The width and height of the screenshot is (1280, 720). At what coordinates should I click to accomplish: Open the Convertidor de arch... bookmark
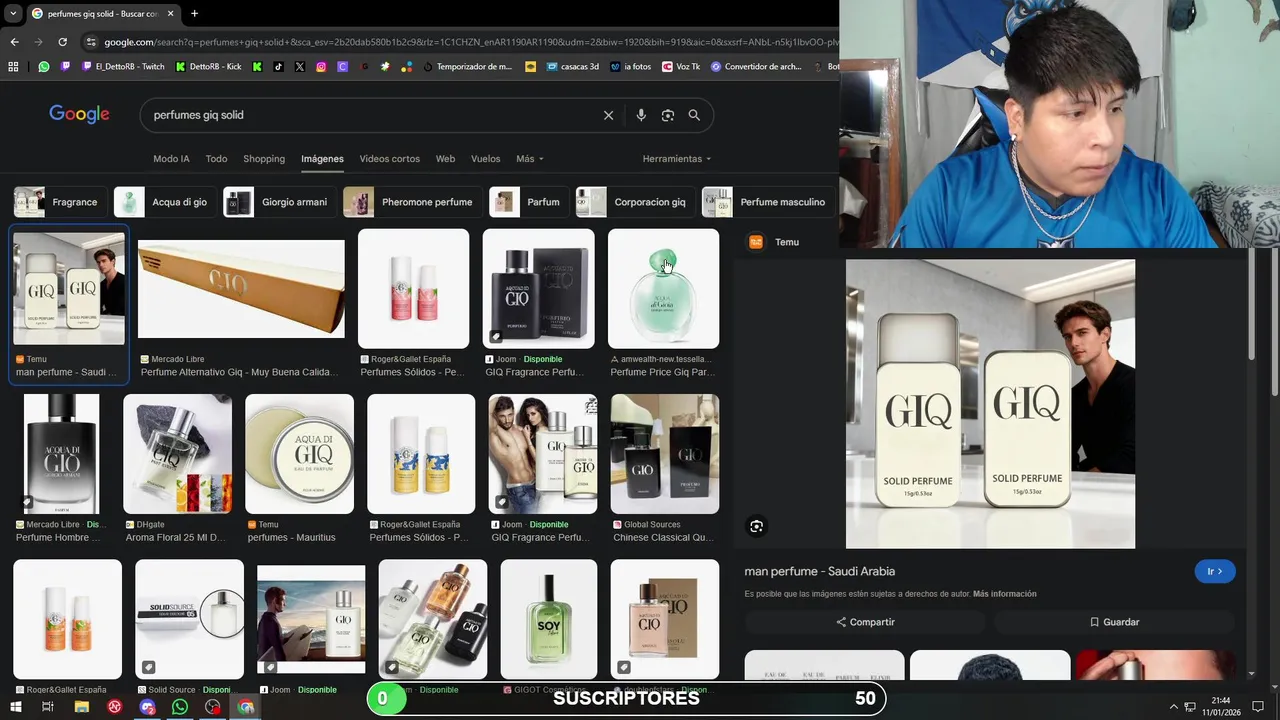pyautogui.click(x=756, y=67)
